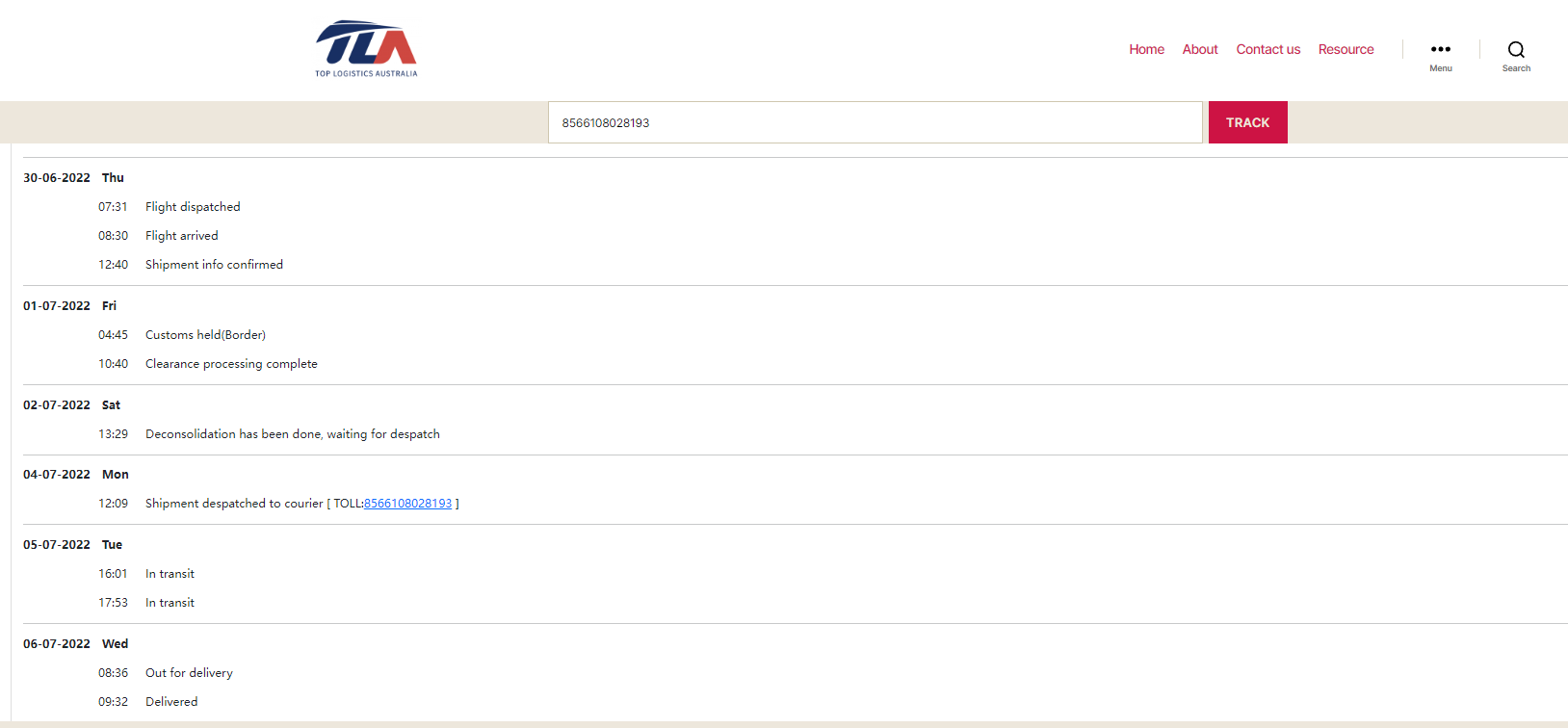Screen dimensions: 1568x728
Task: Go to the Home page
Action: (x=1146, y=49)
